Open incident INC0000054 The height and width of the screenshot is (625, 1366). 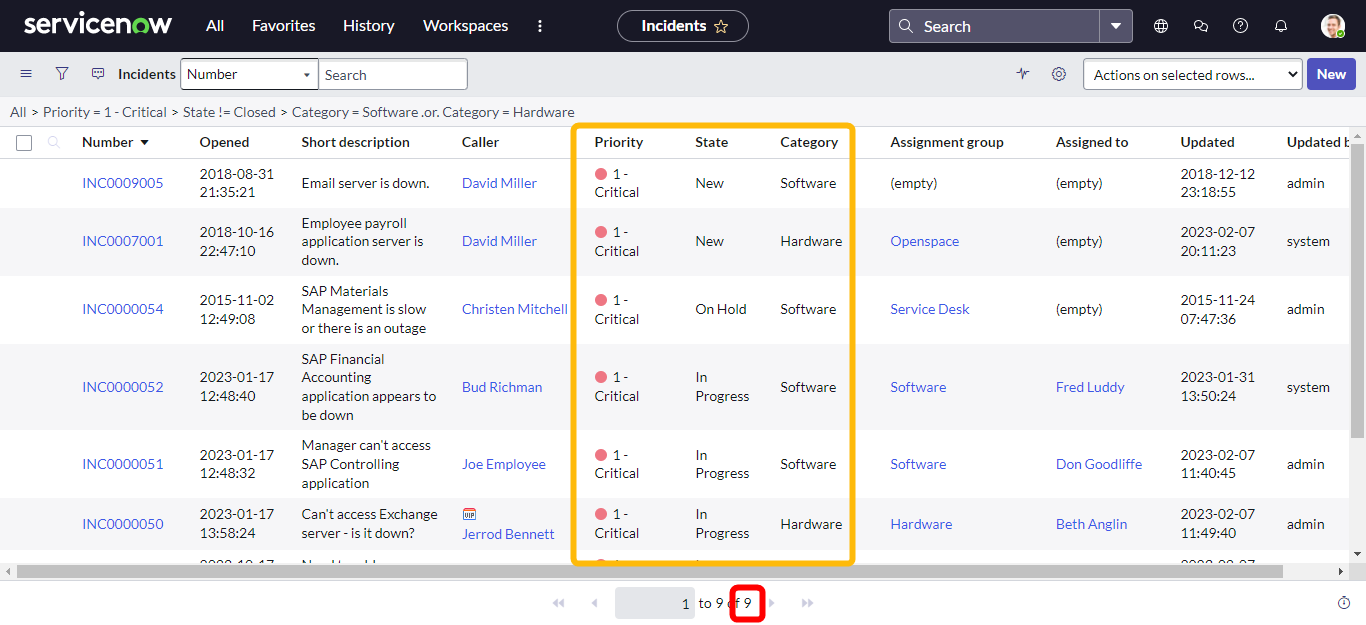coord(122,309)
